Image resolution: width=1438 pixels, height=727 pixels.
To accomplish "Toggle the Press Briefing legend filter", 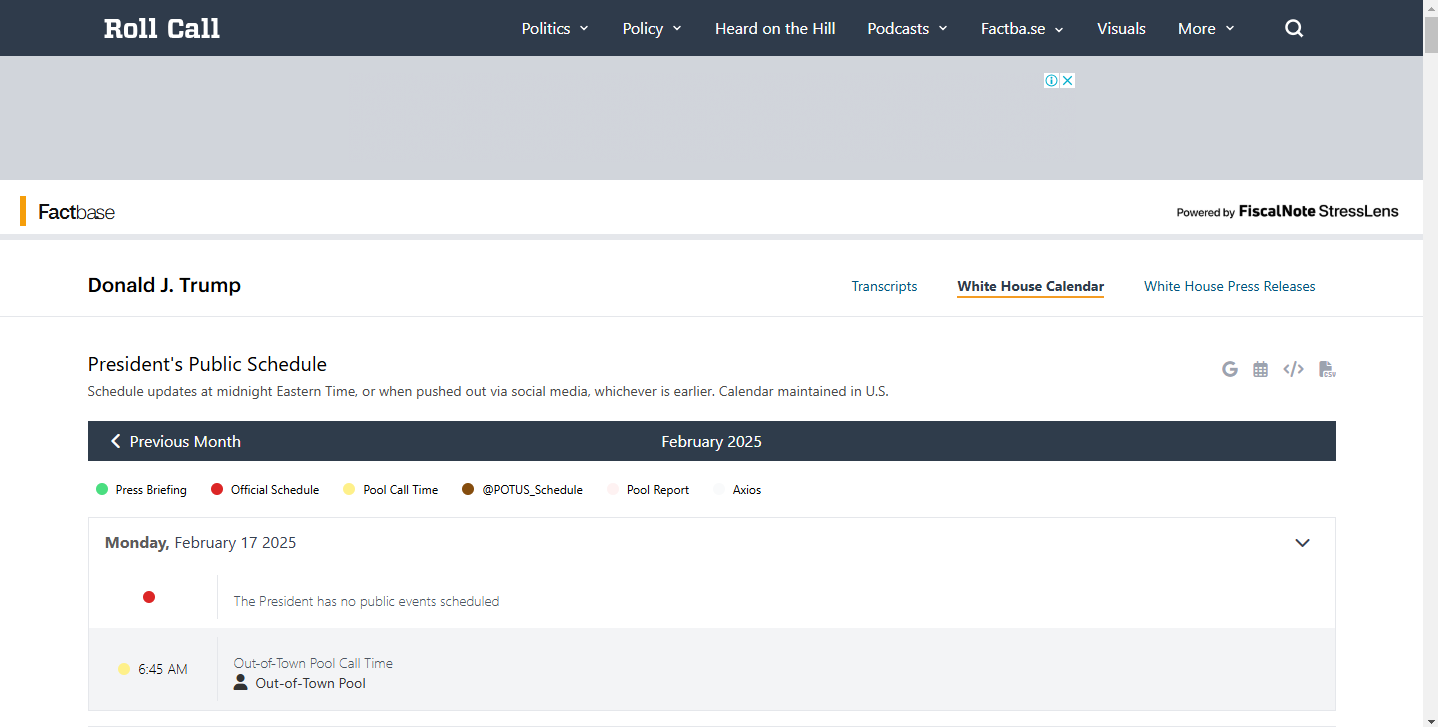I will [x=141, y=490].
